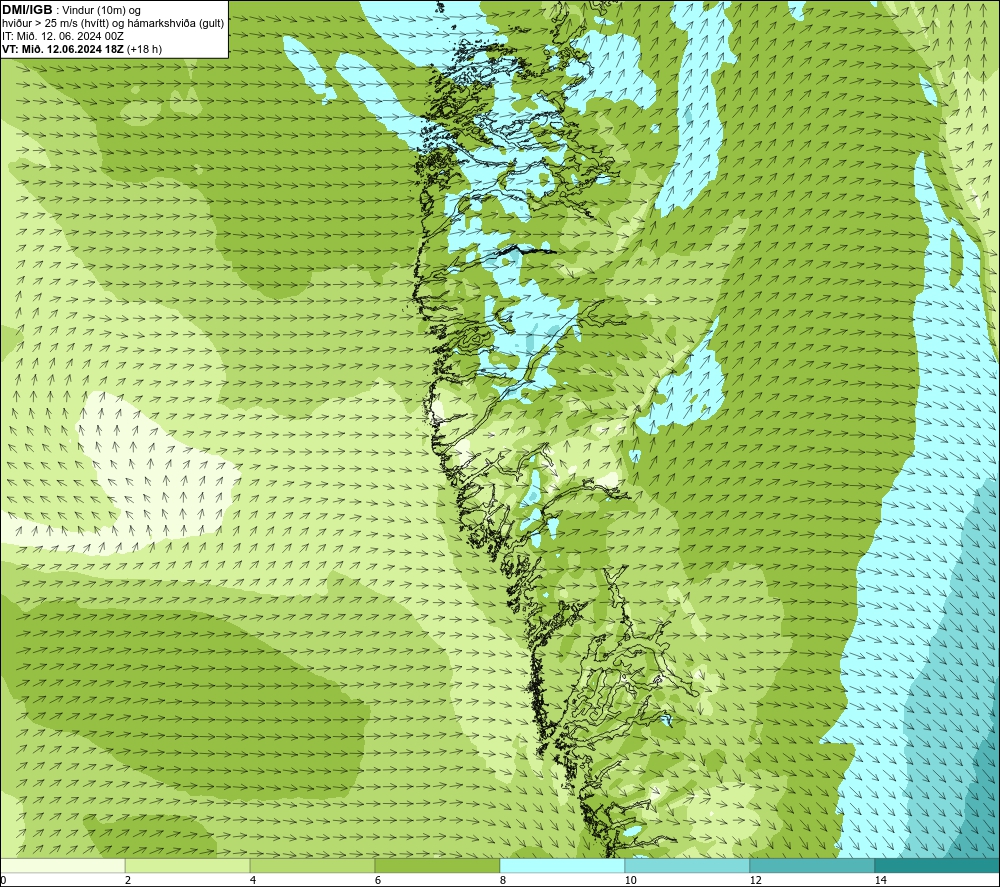Click the 0–2 m/s pale color band in legend
1000x887 pixels.
62,865
